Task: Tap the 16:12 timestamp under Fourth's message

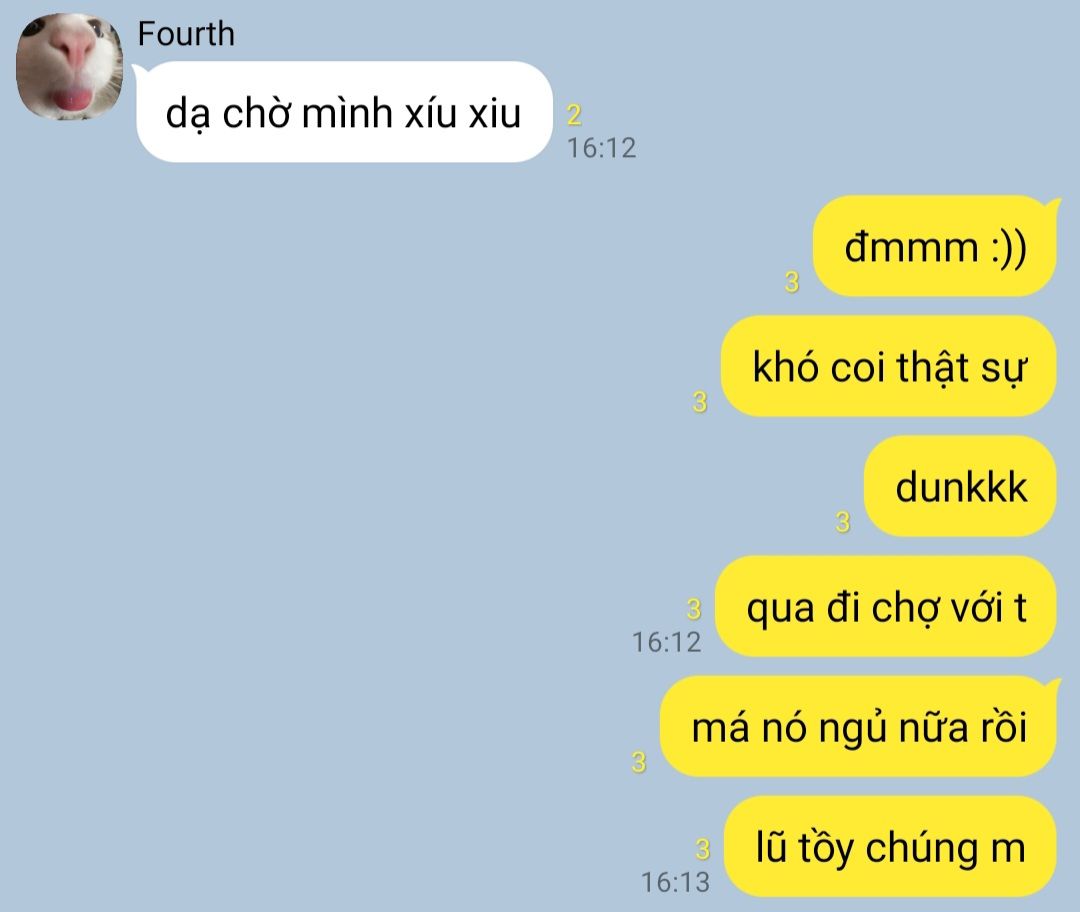Action: point(601,148)
